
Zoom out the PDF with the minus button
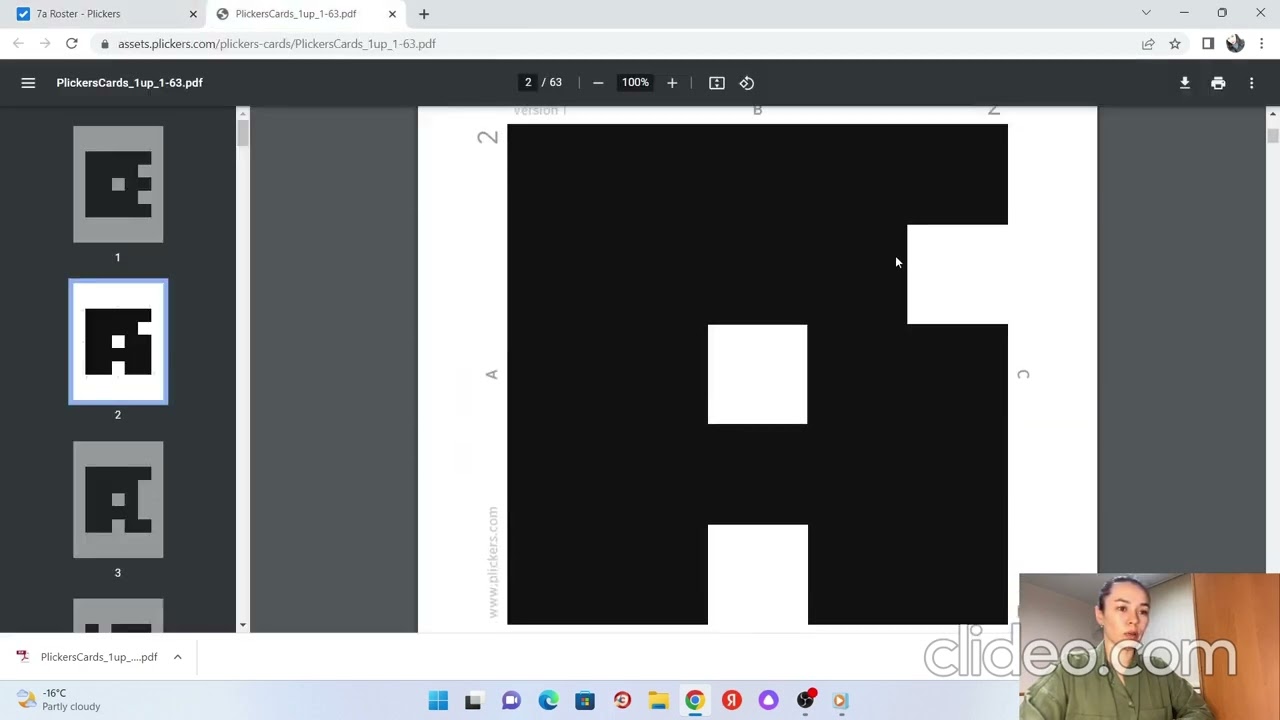click(598, 83)
